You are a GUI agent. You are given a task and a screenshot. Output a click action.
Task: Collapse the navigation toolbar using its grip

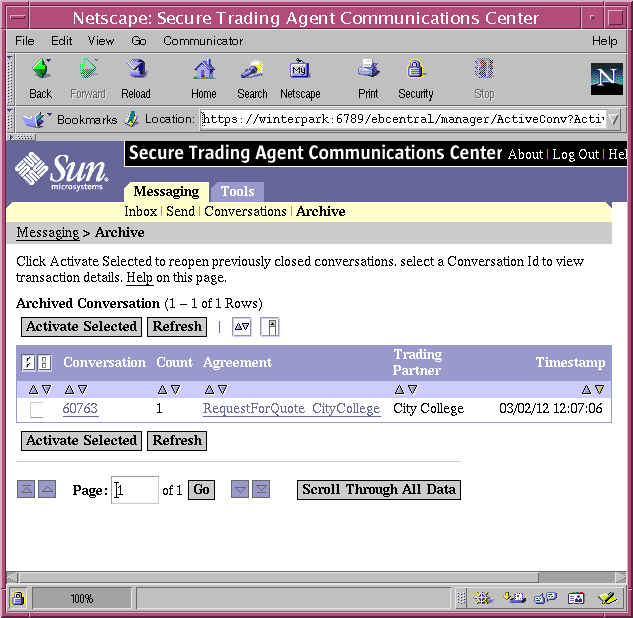click(10, 80)
